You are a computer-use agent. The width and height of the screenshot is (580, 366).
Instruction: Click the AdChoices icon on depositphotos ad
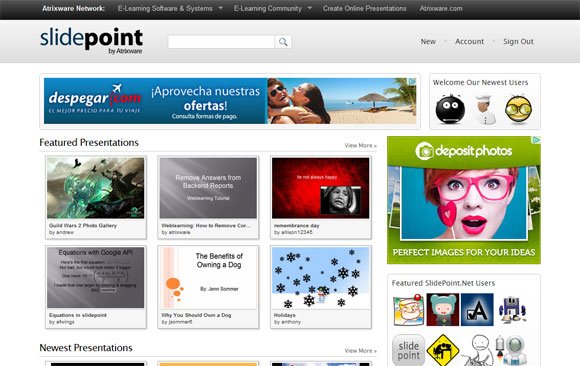tap(536, 140)
